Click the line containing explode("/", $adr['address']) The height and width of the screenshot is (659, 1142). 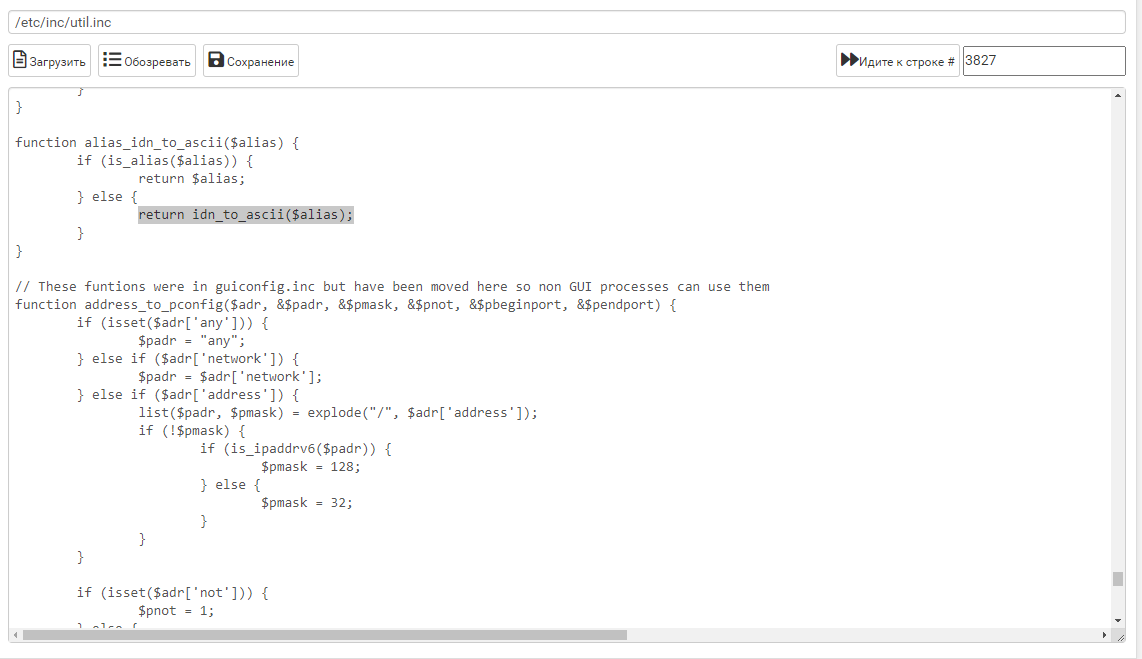coord(338,413)
